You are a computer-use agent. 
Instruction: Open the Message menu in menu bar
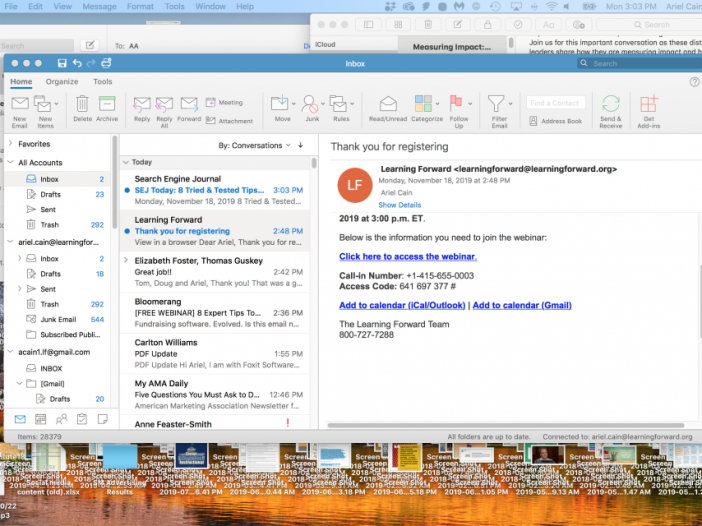tap(99, 6)
